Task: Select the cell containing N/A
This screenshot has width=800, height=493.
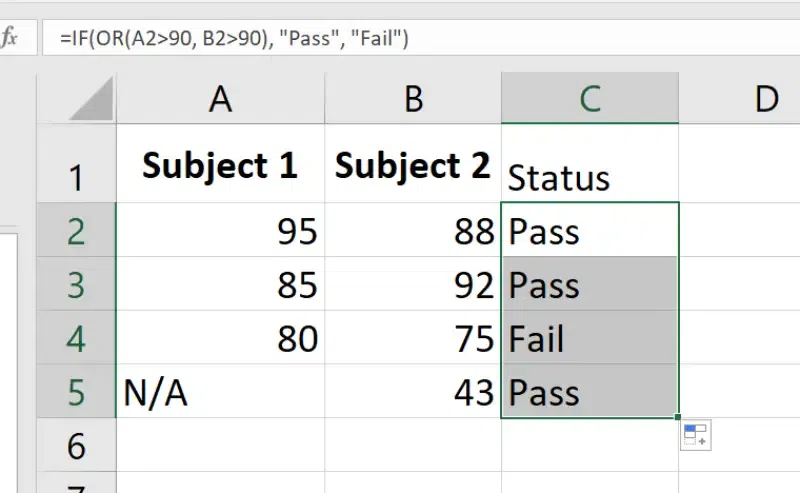Action: pyautogui.click(x=220, y=392)
